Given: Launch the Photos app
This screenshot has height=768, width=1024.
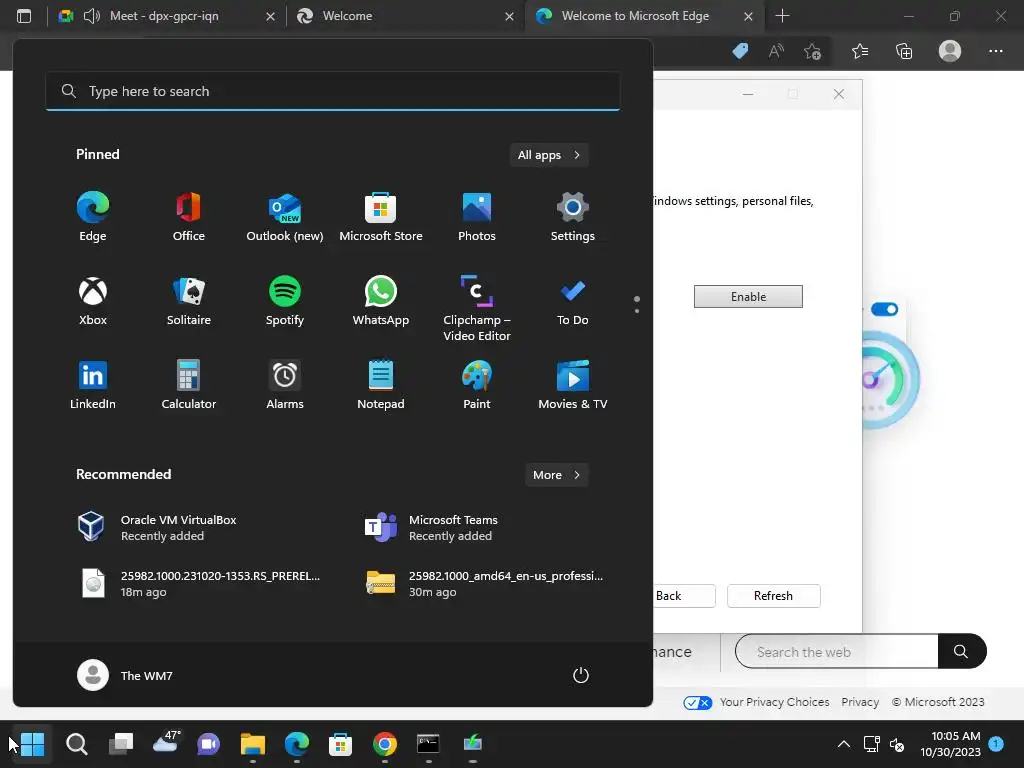Looking at the screenshot, I should pos(477,217).
